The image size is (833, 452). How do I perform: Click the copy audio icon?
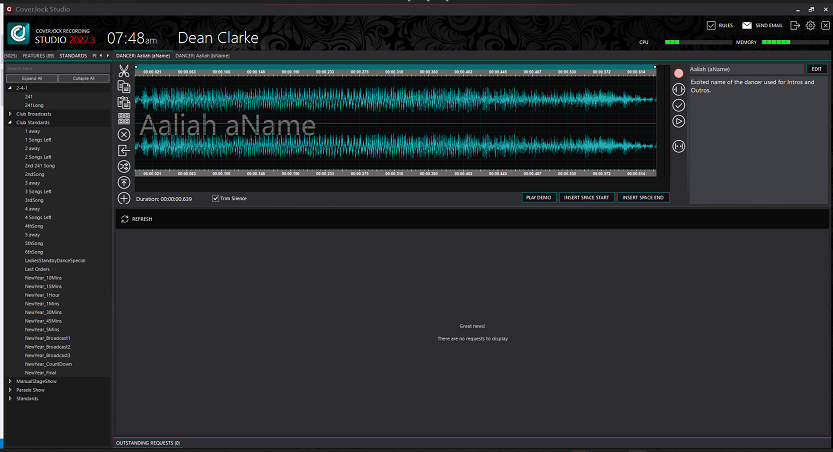click(124, 87)
